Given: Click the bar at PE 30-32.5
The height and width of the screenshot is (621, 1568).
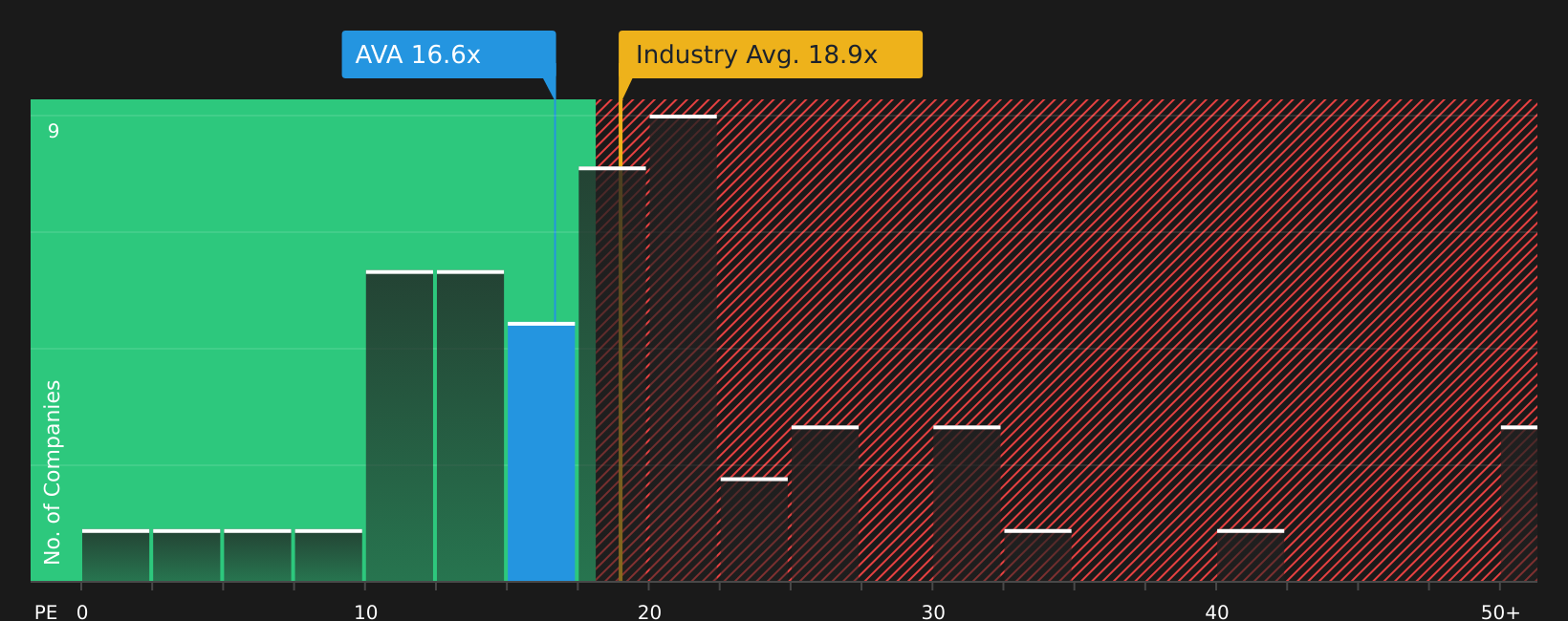Looking at the screenshot, I should pos(967,503).
